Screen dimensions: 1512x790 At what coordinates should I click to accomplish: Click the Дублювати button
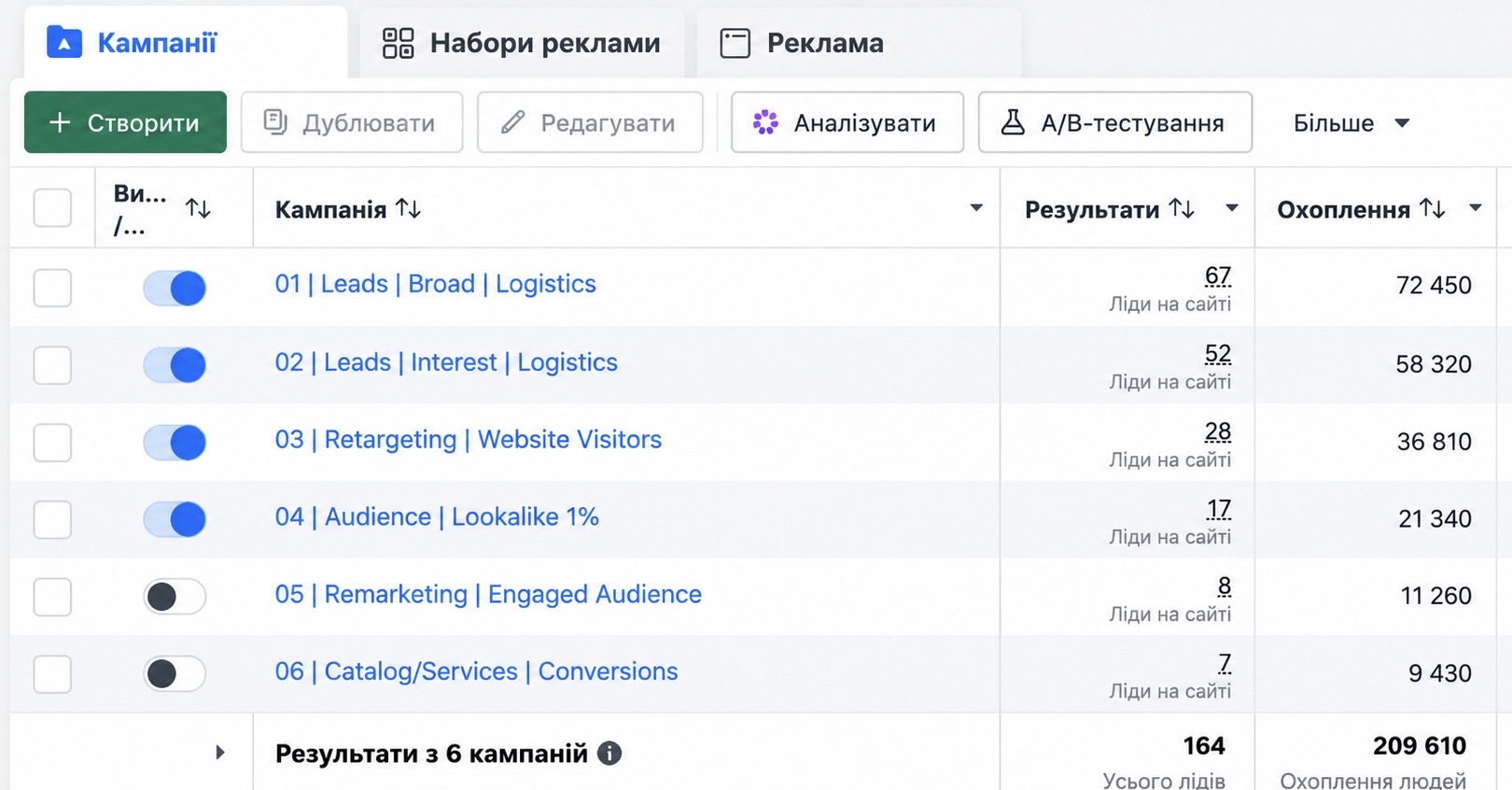click(x=352, y=122)
